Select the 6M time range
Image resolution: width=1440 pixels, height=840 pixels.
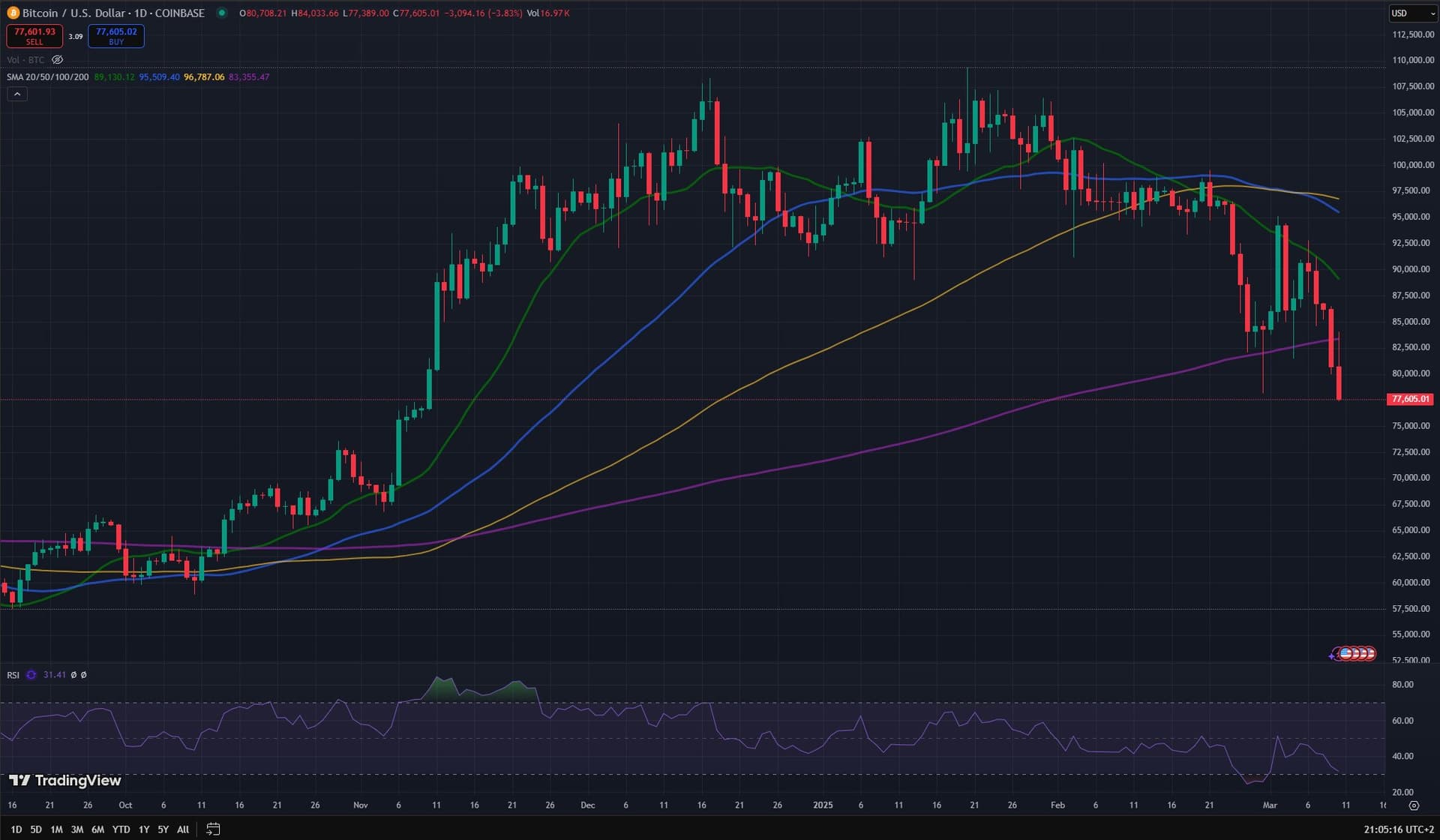tap(97, 829)
